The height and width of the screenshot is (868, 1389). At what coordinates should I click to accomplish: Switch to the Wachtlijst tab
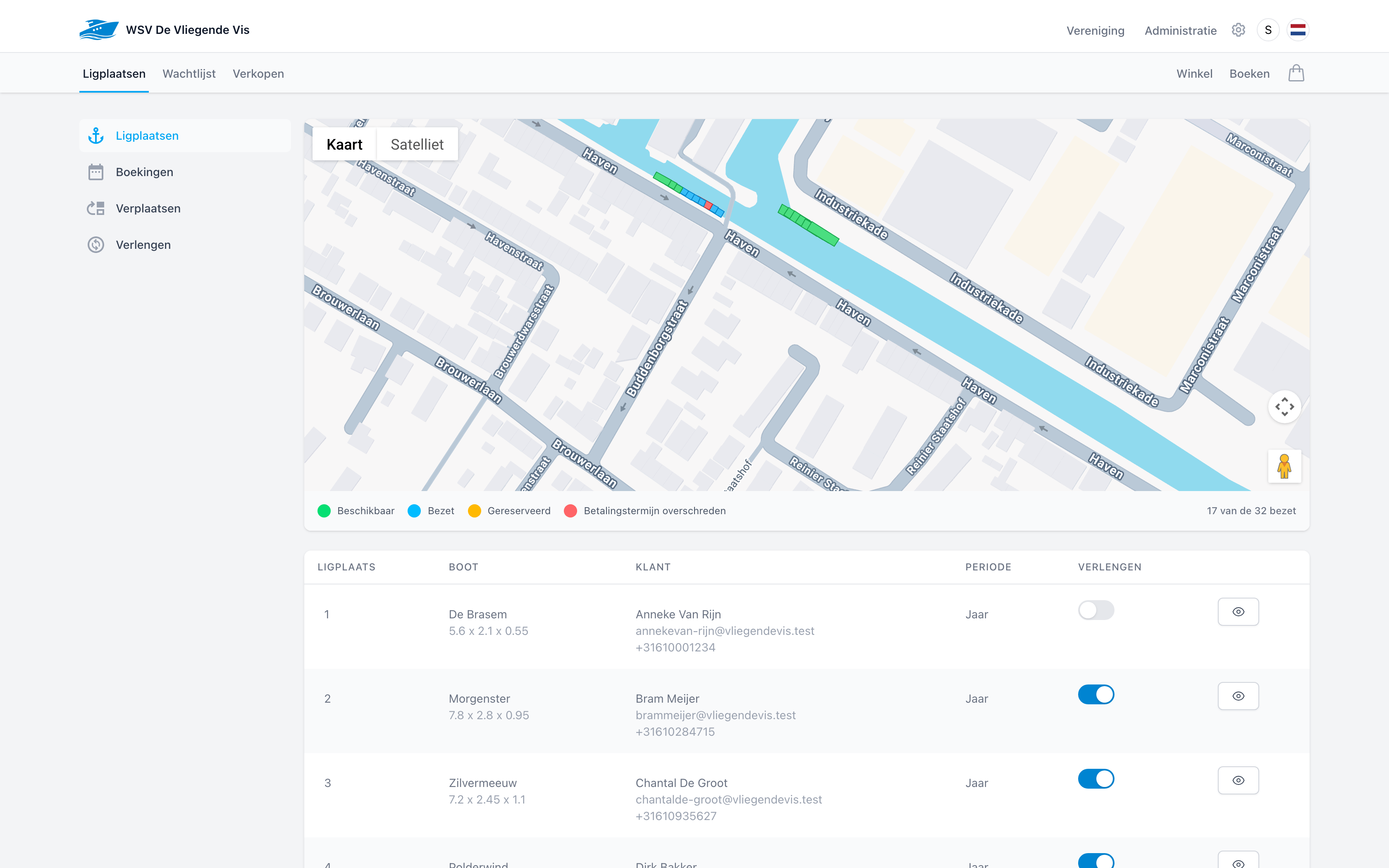[x=189, y=74]
